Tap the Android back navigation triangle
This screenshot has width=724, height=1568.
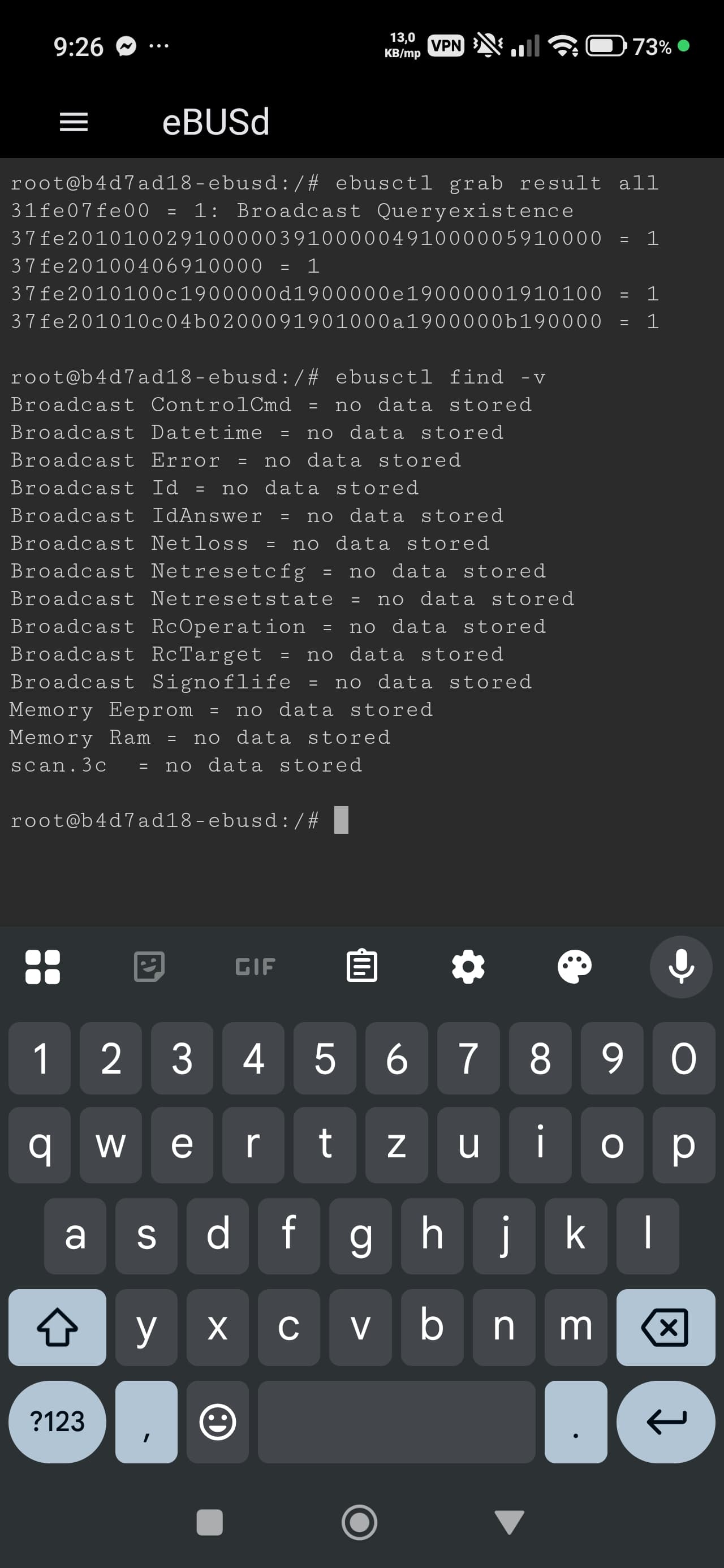click(x=509, y=1522)
